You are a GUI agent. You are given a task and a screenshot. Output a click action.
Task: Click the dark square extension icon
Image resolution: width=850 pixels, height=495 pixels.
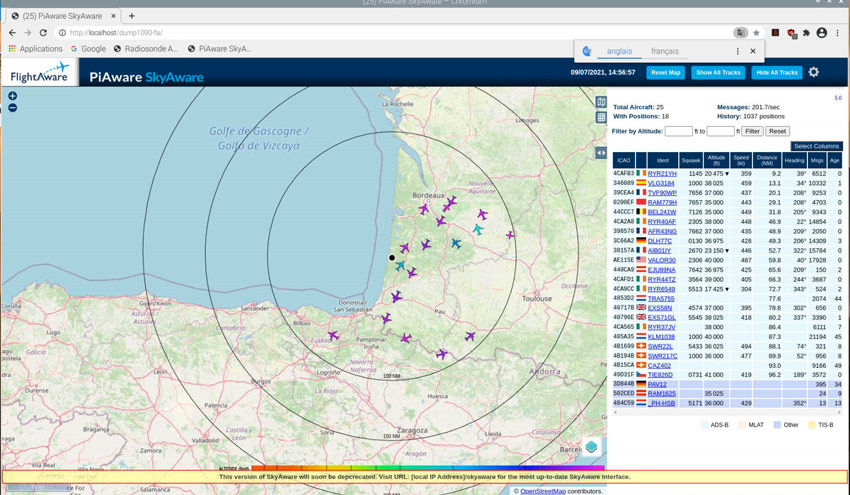point(776,33)
